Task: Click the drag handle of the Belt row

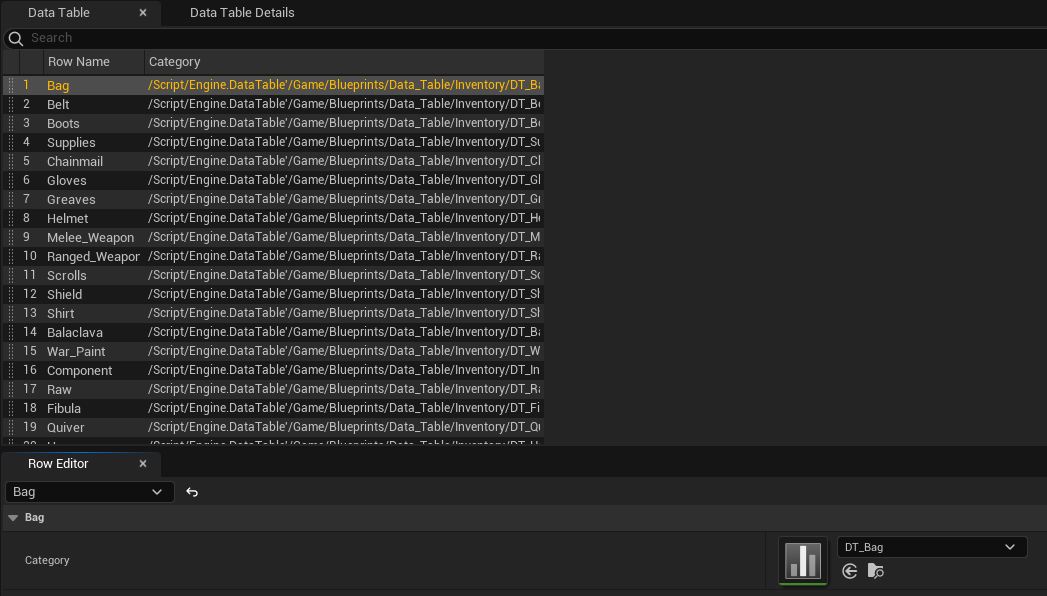Action: pyautogui.click(x=11, y=104)
